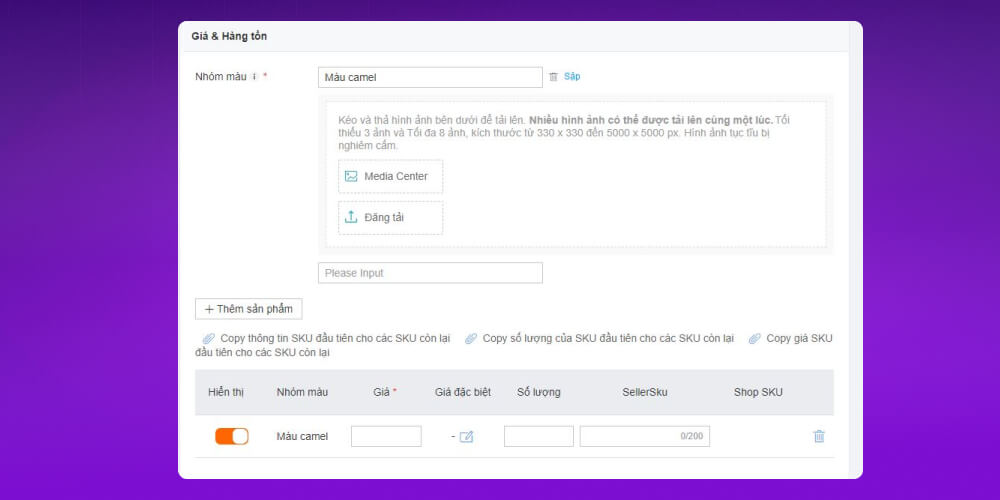Toggle the Hiển thị switch for Màu camel
Screen dimensions: 1000x500
231,436
